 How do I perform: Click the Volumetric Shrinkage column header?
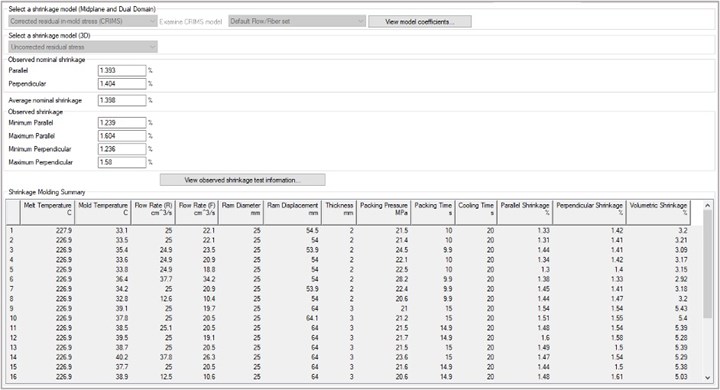[x=658, y=212]
